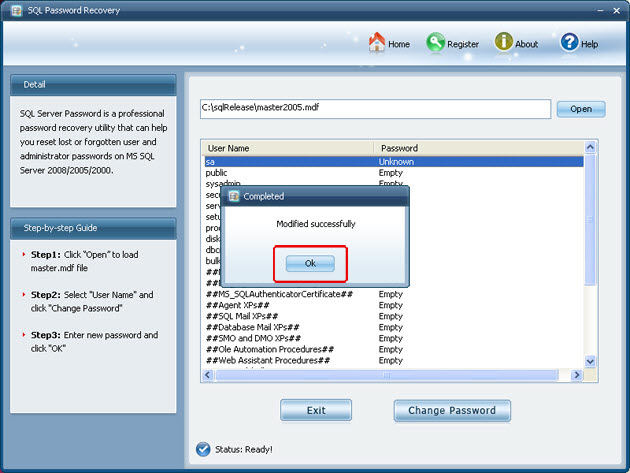Click the horizontal scrollbar right arrow
Image resolution: width=630 pixels, height=473 pixels.
(577, 375)
